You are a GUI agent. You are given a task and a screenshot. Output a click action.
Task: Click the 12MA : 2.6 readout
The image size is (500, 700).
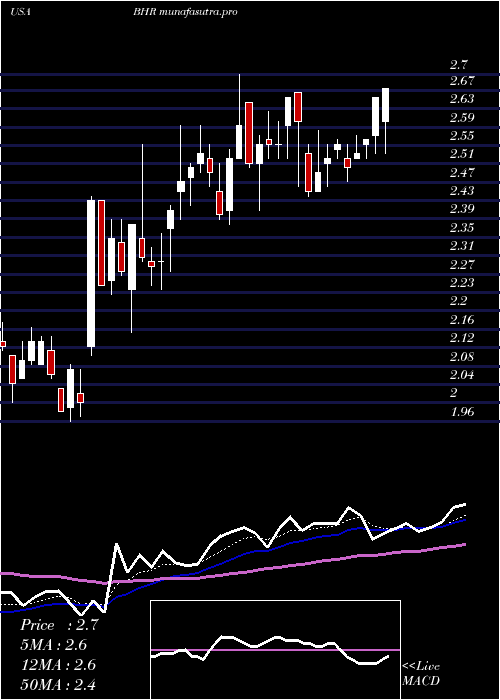[x=56, y=664]
